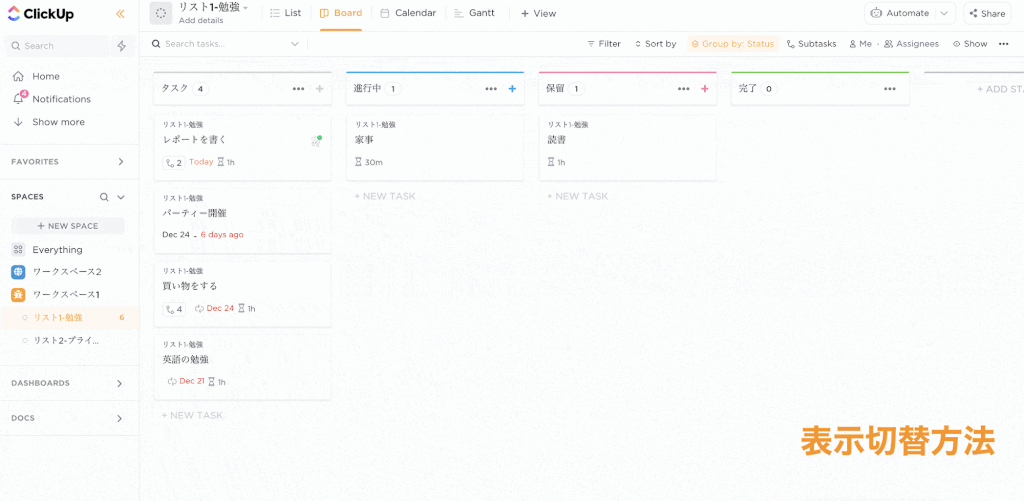Expand the Favorites section
Image resolution: width=1024 pixels, height=501 pixels.
[120, 162]
